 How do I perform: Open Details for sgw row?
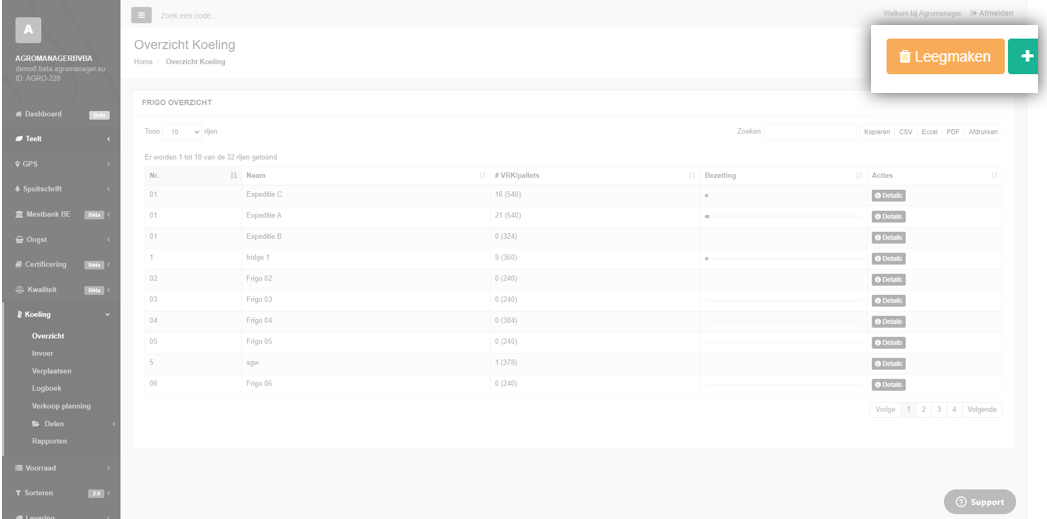coord(888,363)
